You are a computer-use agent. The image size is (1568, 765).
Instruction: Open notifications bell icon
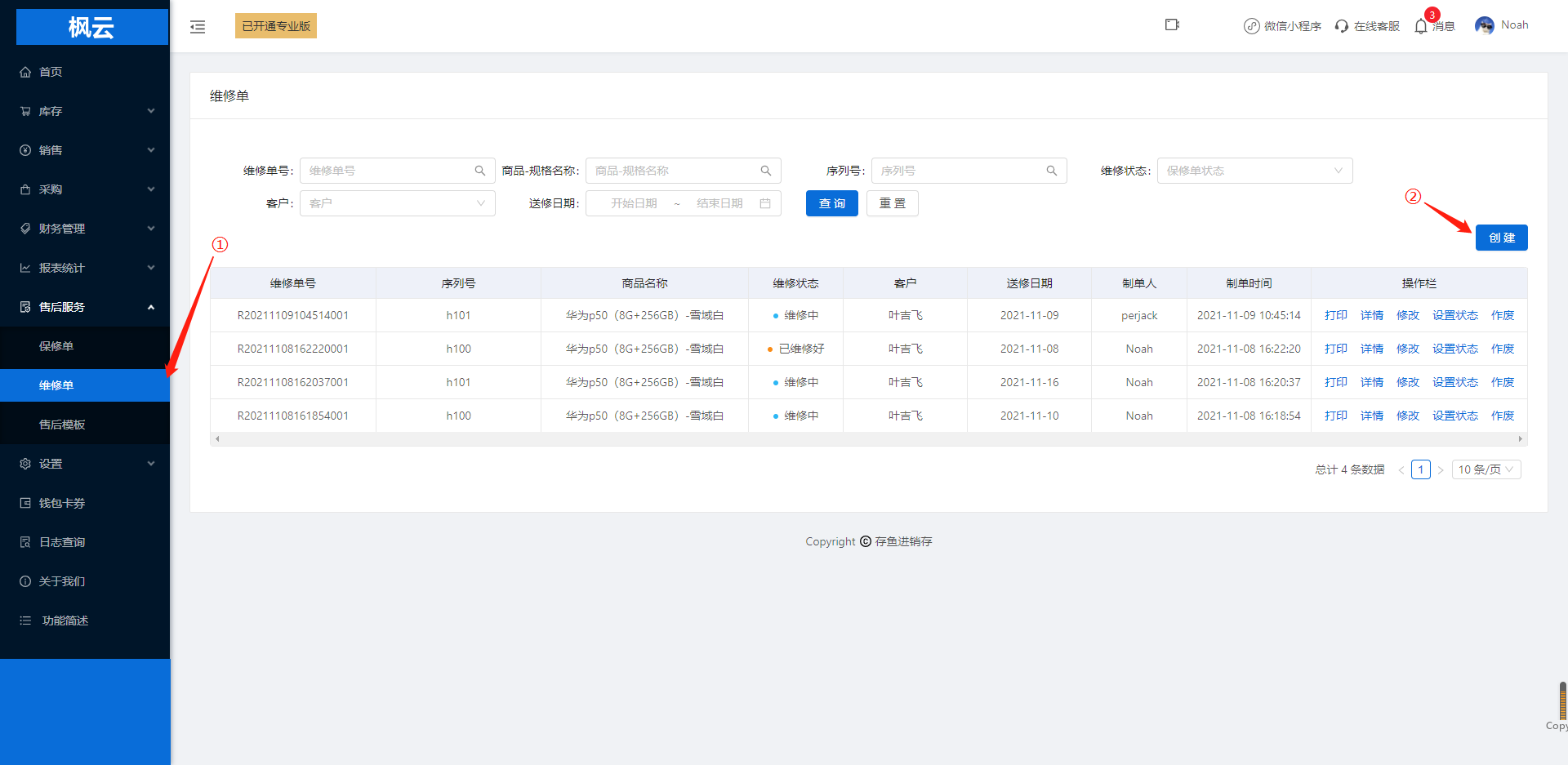click(1421, 26)
